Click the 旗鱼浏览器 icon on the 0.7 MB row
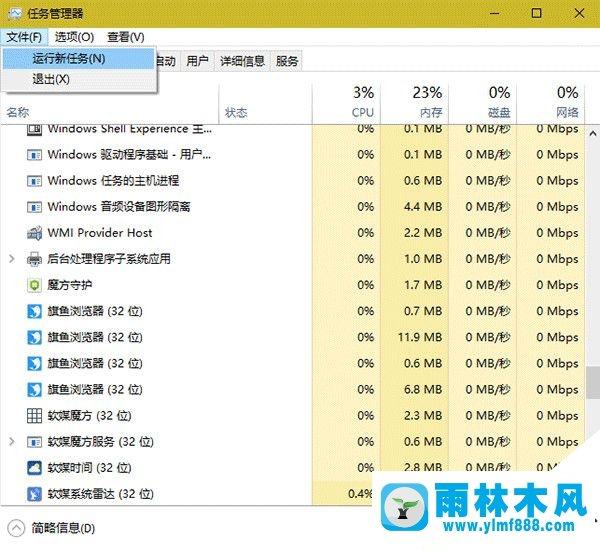Screen dimensions: 600x551 pyautogui.click(x=34, y=311)
